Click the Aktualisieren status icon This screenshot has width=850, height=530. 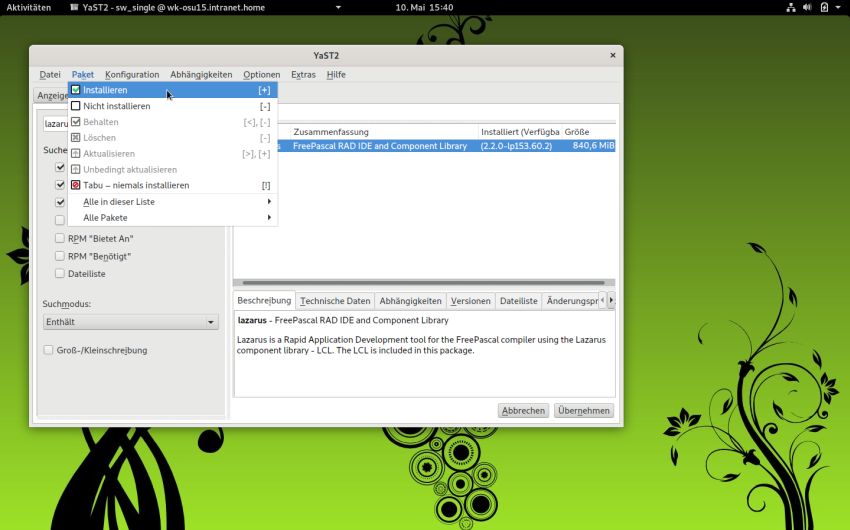pyautogui.click(x=76, y=153)
